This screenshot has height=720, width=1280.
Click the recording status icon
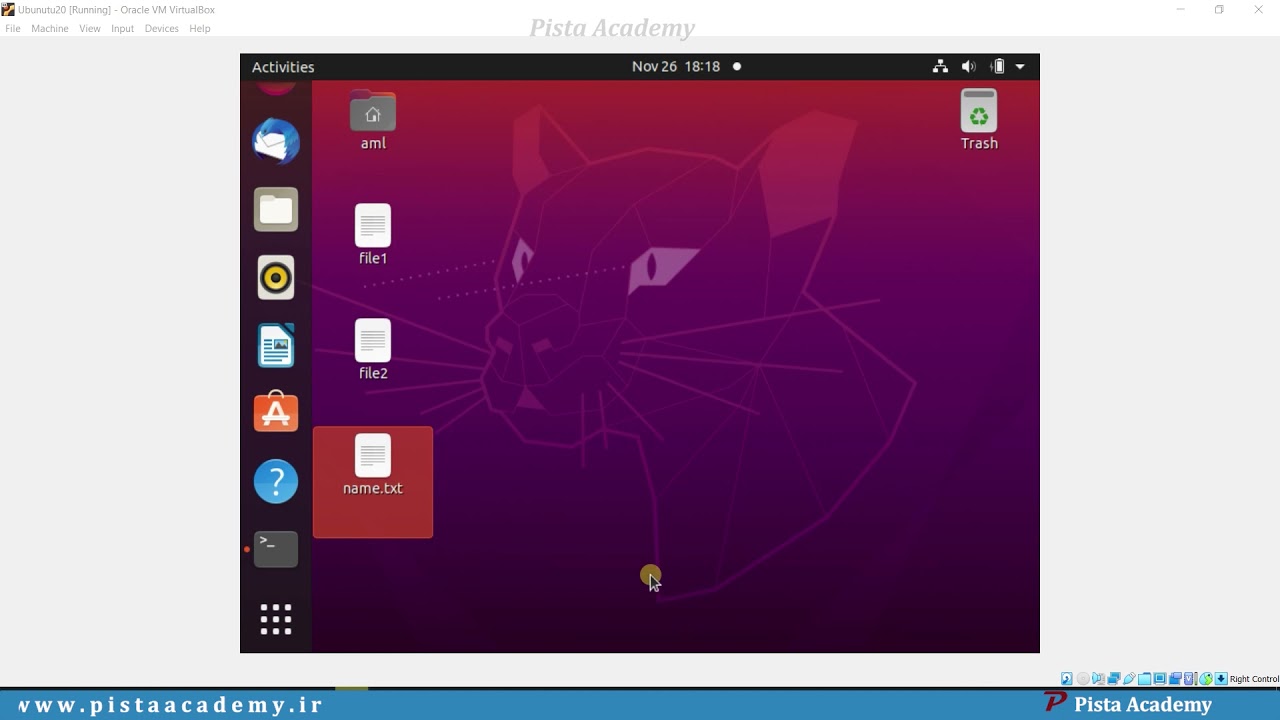(x=1175, y=679)
